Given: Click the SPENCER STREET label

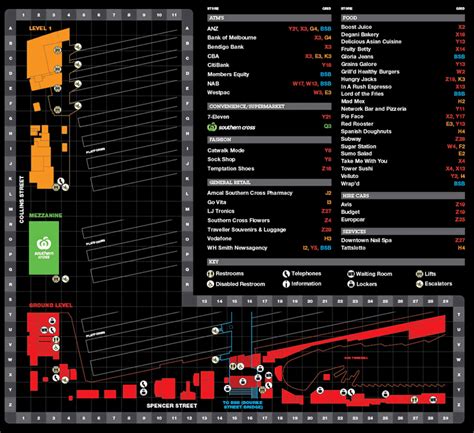Looking at the screenshot, I should (172, 406).
